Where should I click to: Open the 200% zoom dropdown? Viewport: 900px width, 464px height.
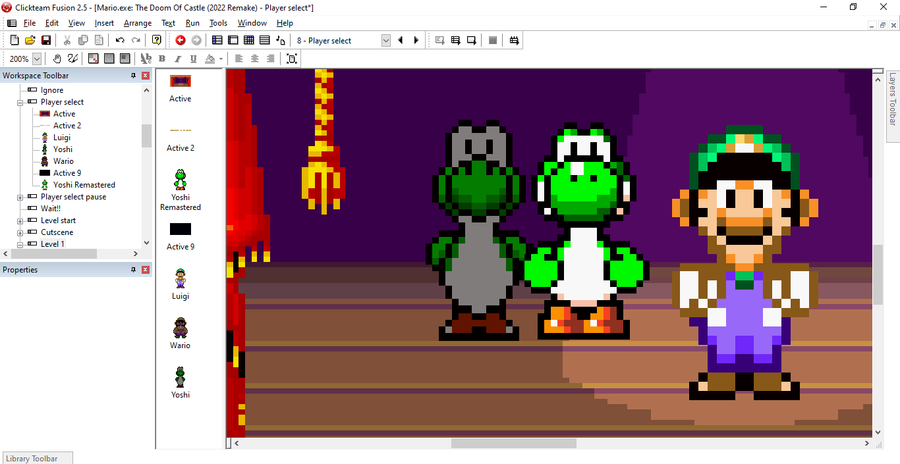(x=37, y=59)
